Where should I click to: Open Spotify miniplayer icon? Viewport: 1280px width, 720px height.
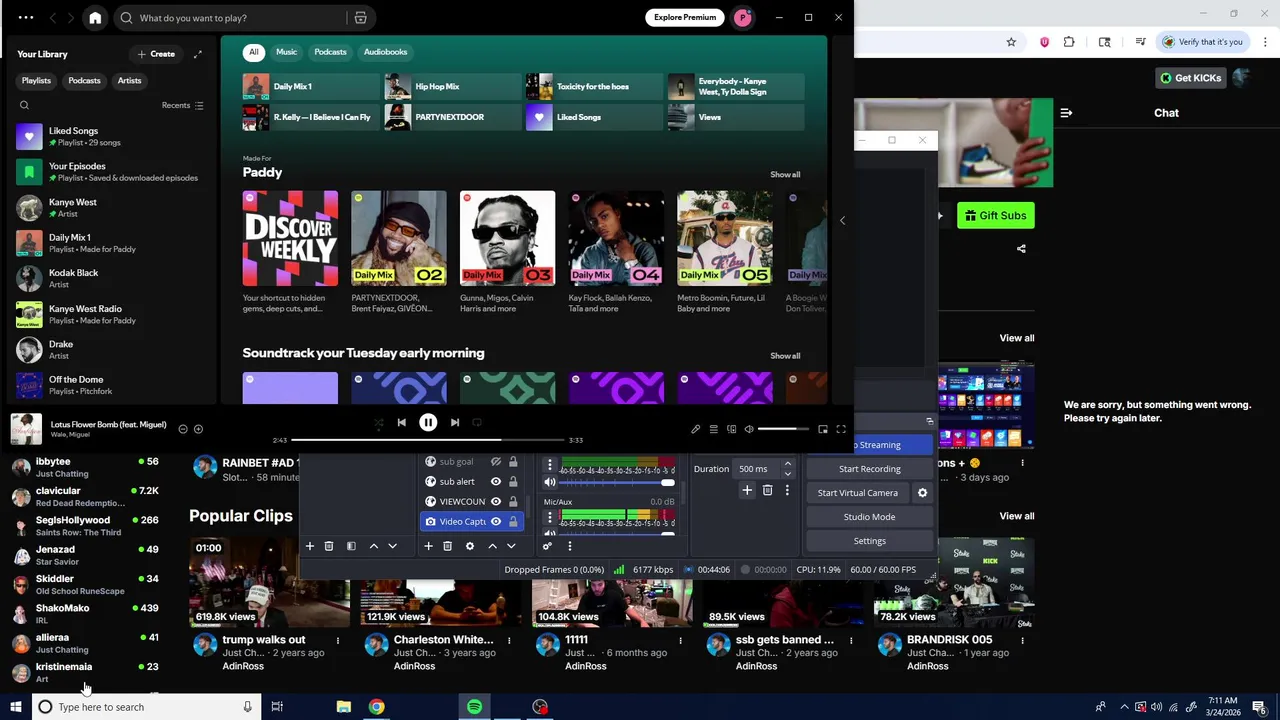pos(823,429)
